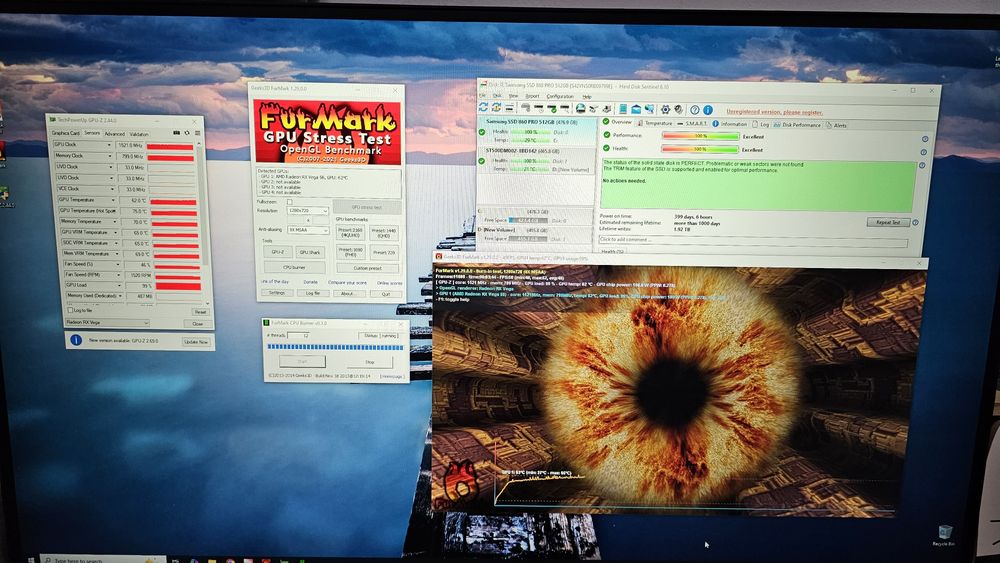Click the question-mark help icon in Hard Disk Sentinel toolbar
Image resolution: width=1000 pixels, height=563 pixels.
click(695, 110)
